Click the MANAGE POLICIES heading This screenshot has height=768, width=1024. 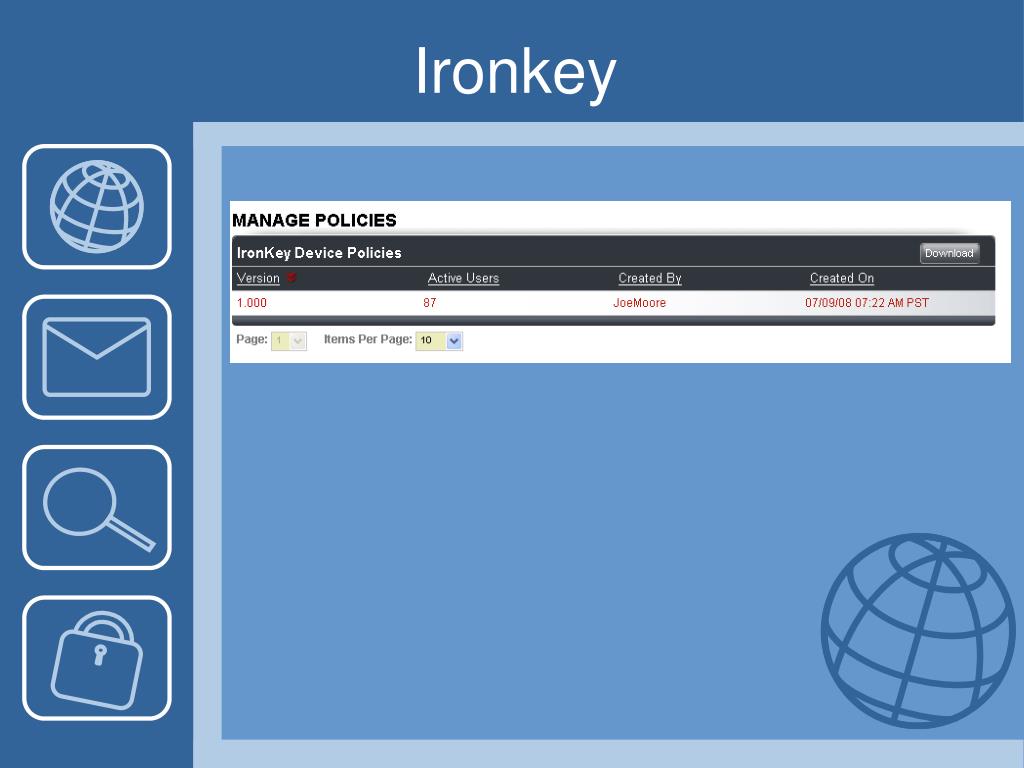[314, 220]
